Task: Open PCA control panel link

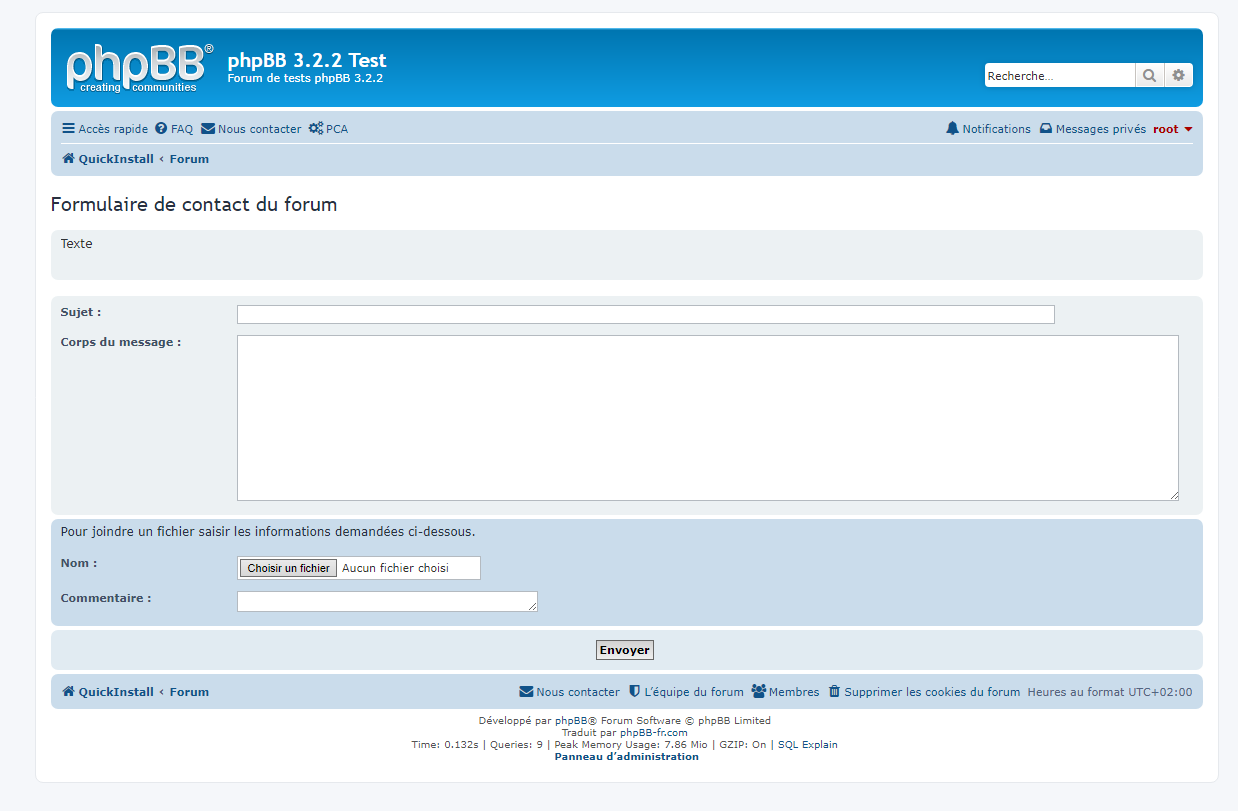Action: (328, 129)
